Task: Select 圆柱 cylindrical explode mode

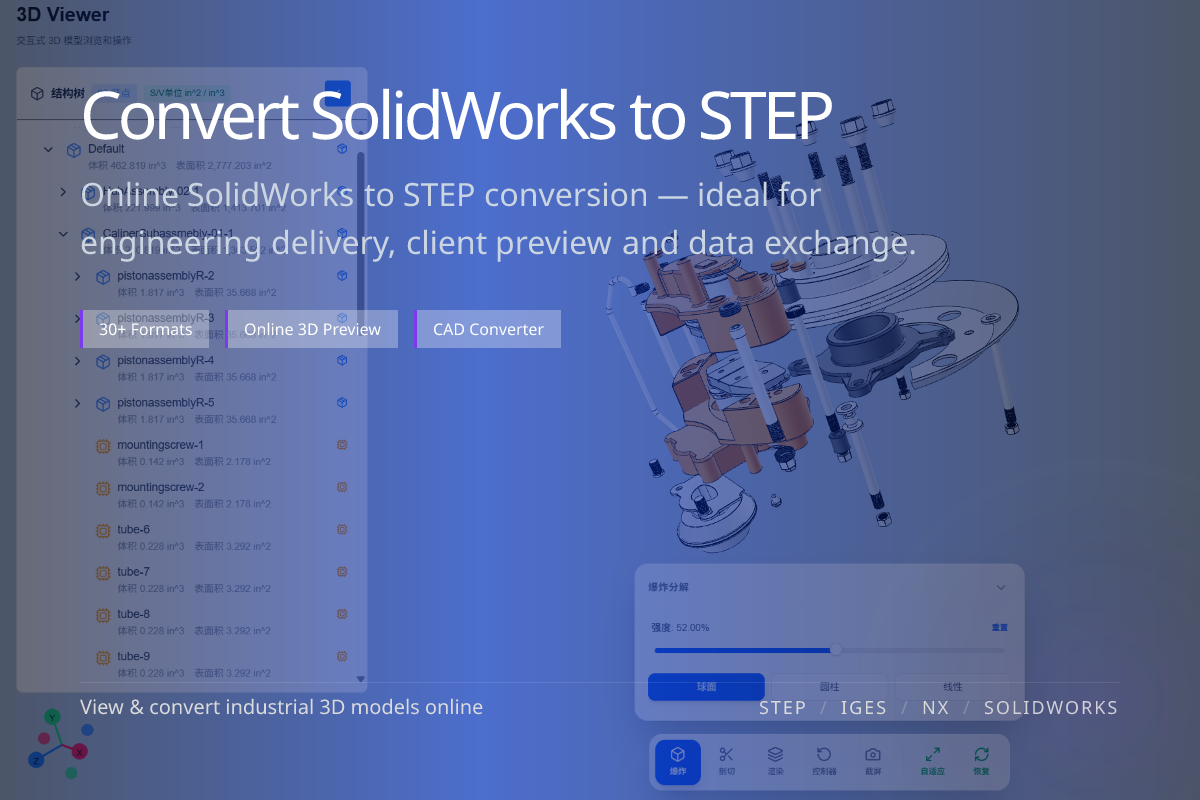Action: 829,687
